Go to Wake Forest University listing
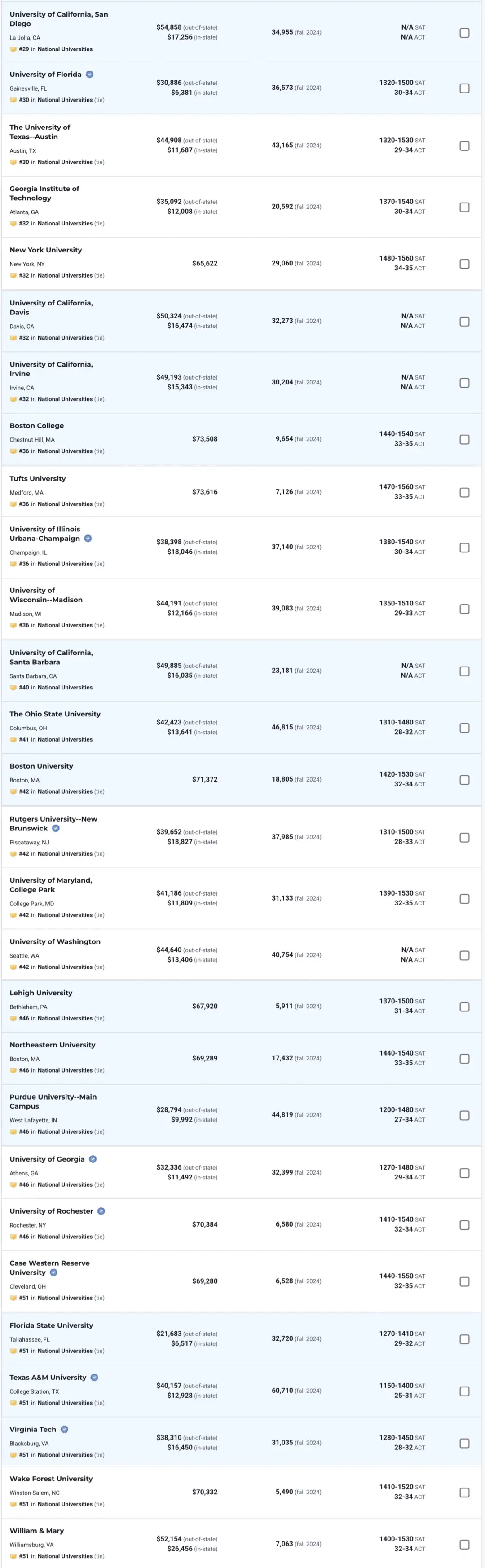This screenshot has height=1568, width=485. click(51, 1479)
